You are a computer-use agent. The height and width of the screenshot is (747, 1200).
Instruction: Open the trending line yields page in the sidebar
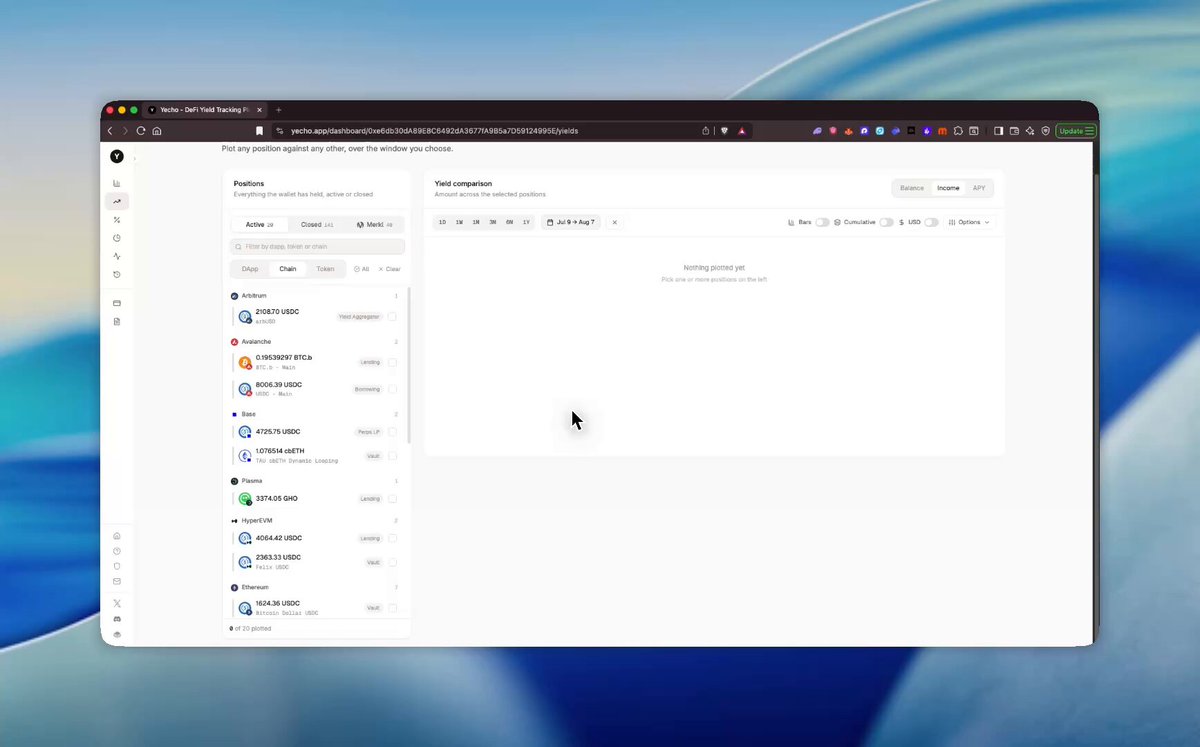pyautogui.click(x=117, y=201)
